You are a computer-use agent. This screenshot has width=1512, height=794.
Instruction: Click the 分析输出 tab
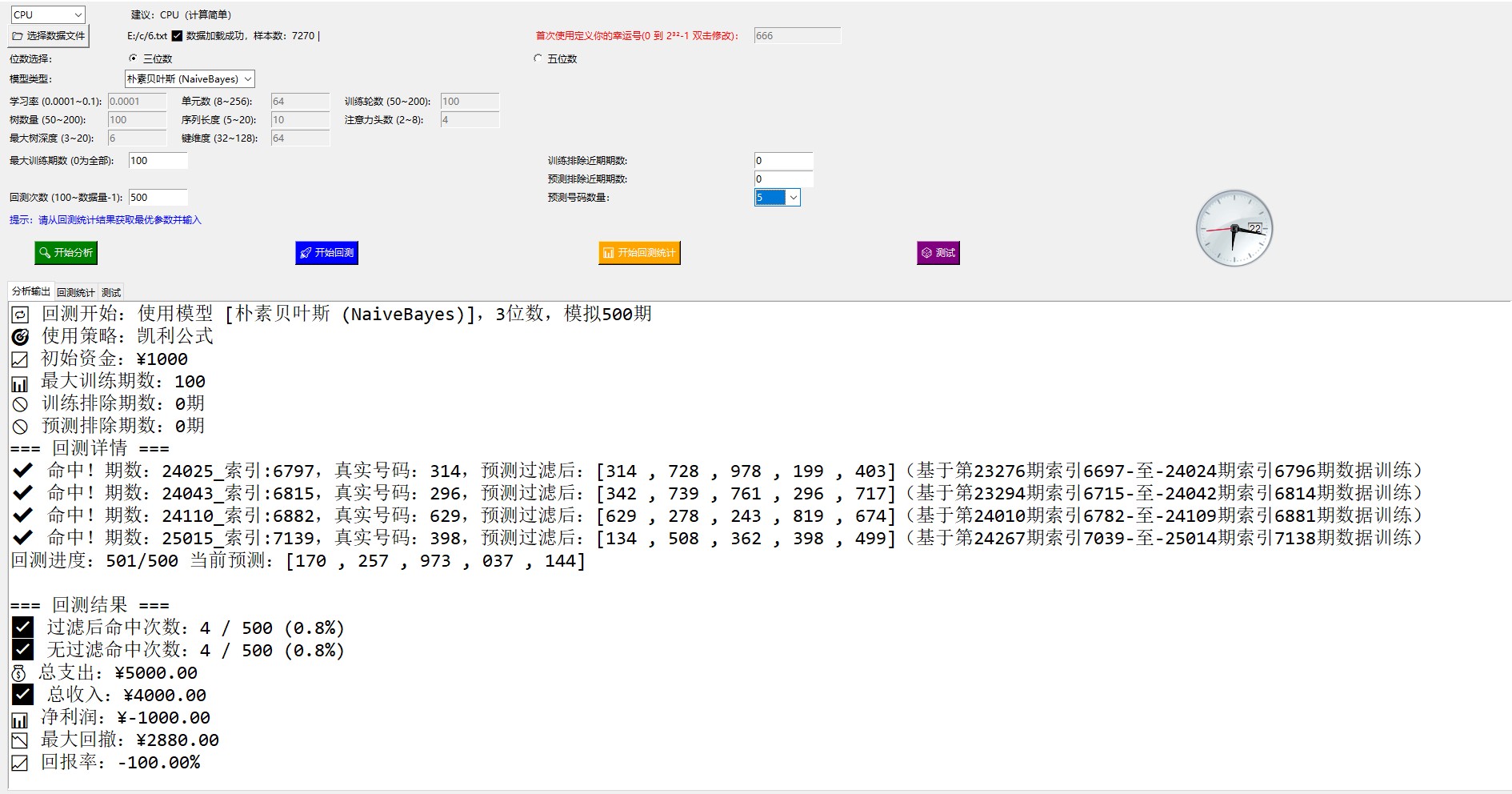30,292
